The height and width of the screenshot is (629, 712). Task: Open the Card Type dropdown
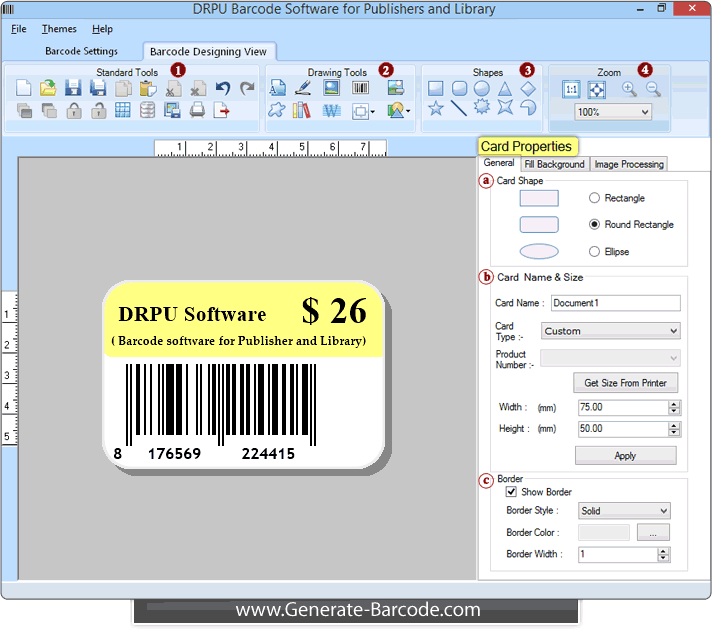(610, 331)
